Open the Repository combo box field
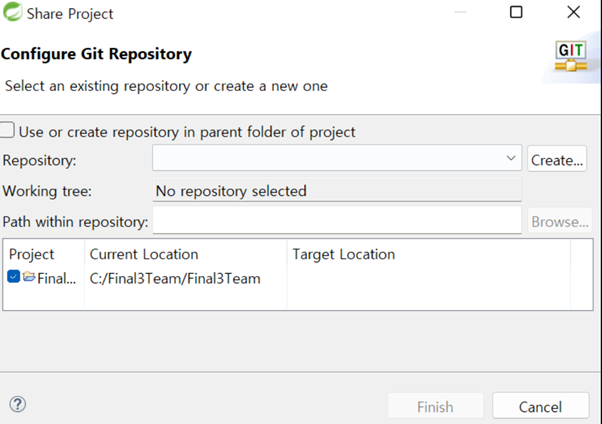 click(x=337, y=158)
